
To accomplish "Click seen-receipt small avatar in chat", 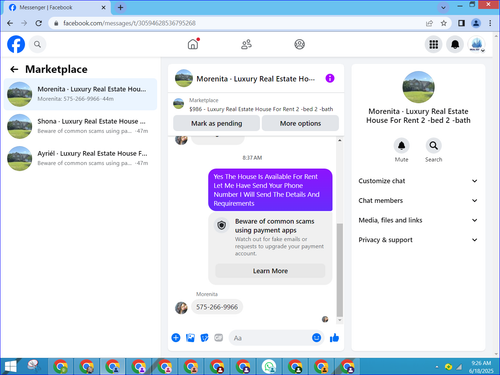I will 325,319.
